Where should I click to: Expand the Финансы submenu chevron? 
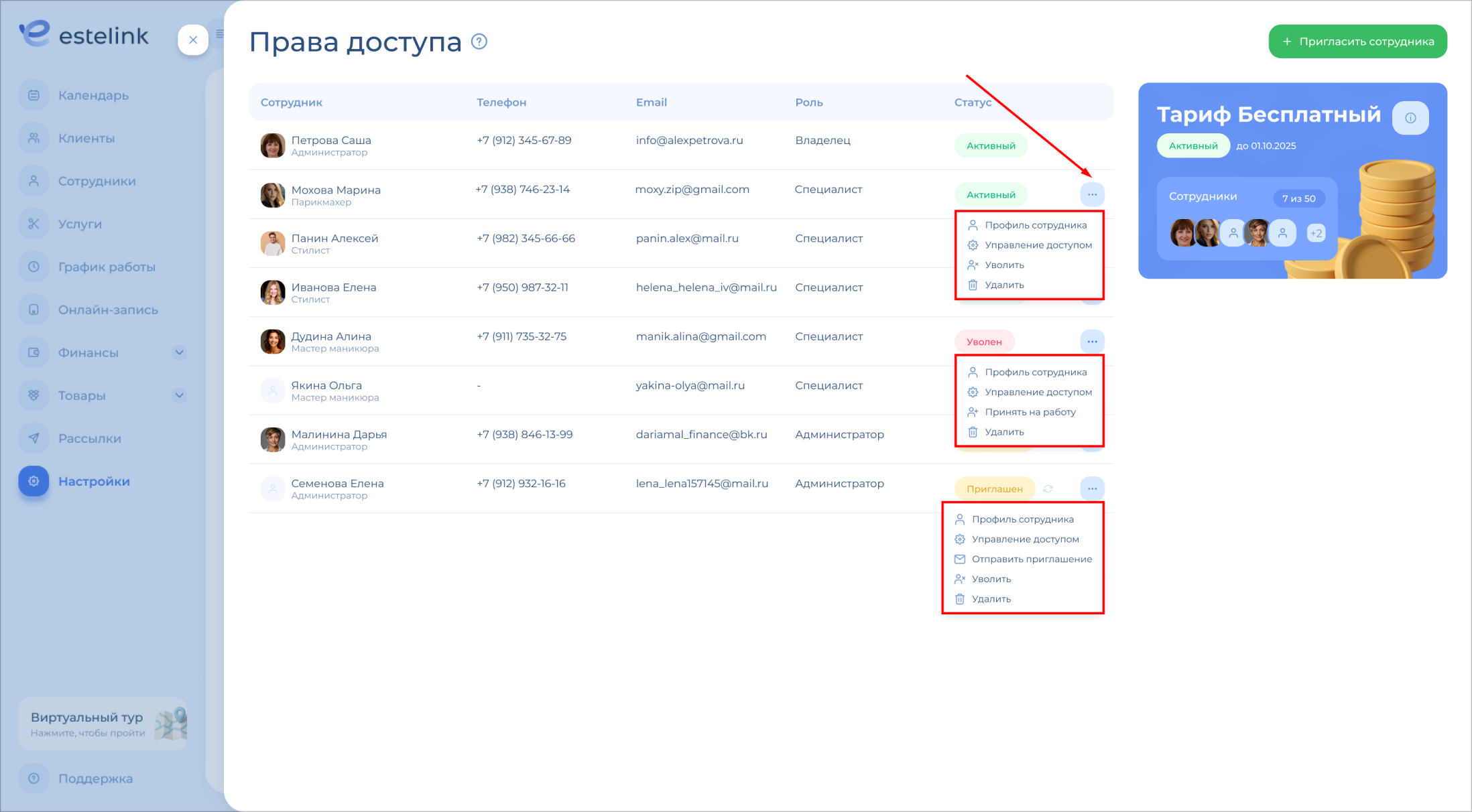179,352
